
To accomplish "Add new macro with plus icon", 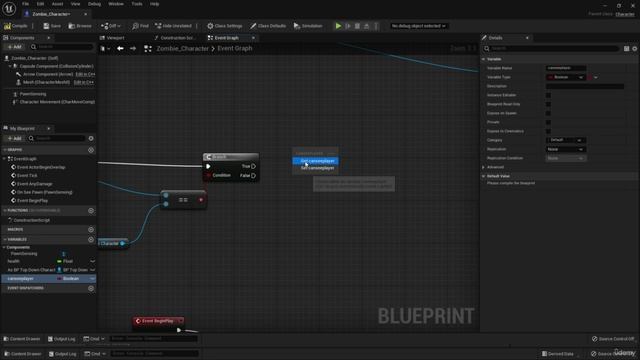I will 91,229.
